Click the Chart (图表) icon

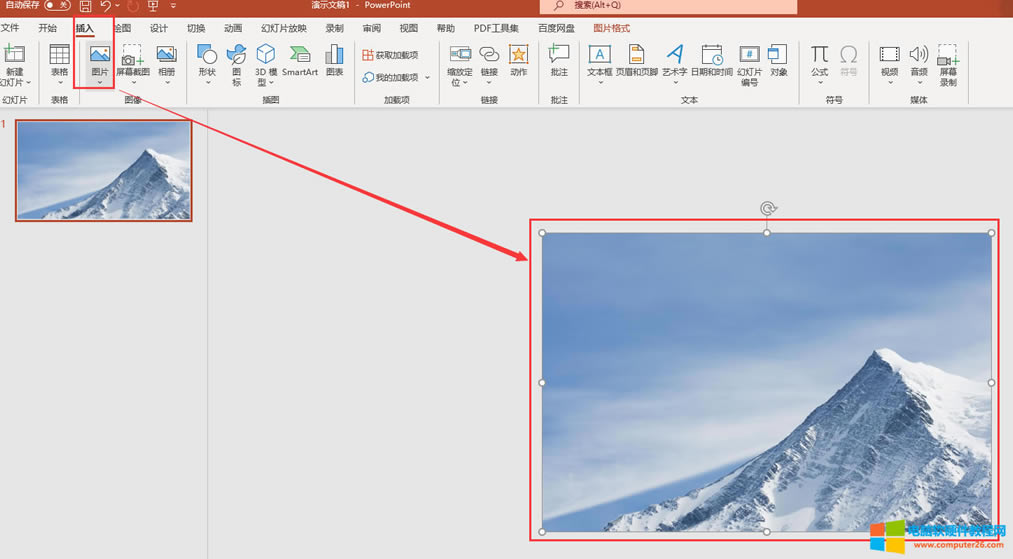click(334, 60)
